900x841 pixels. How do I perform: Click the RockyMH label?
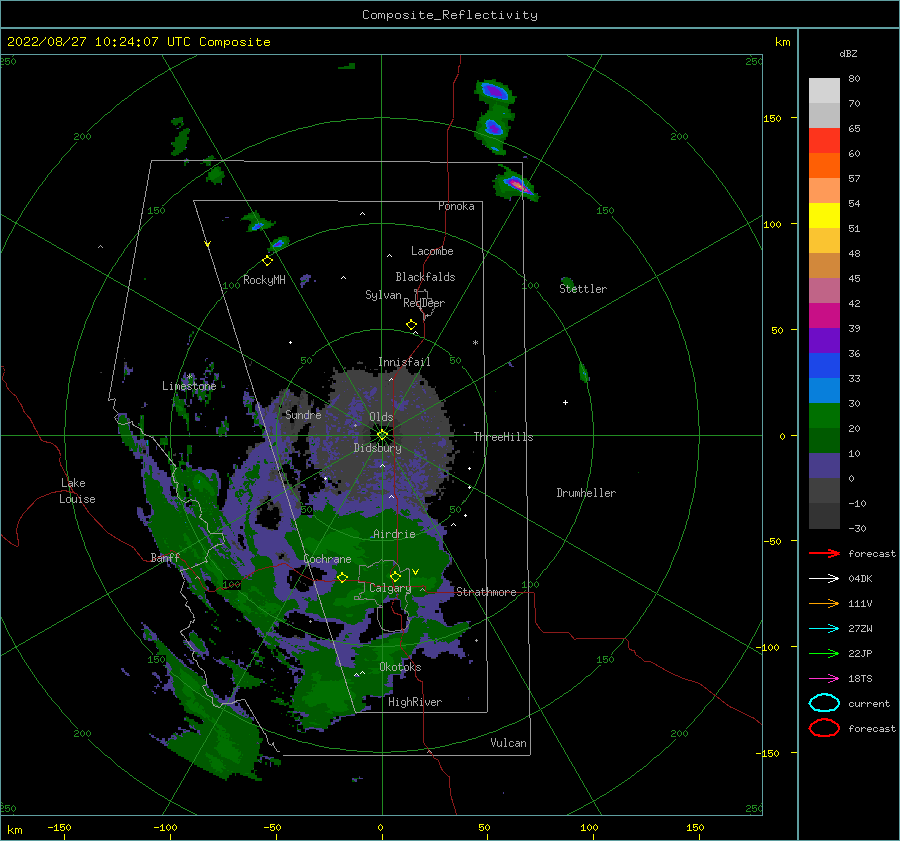click(x=264, y=280)
